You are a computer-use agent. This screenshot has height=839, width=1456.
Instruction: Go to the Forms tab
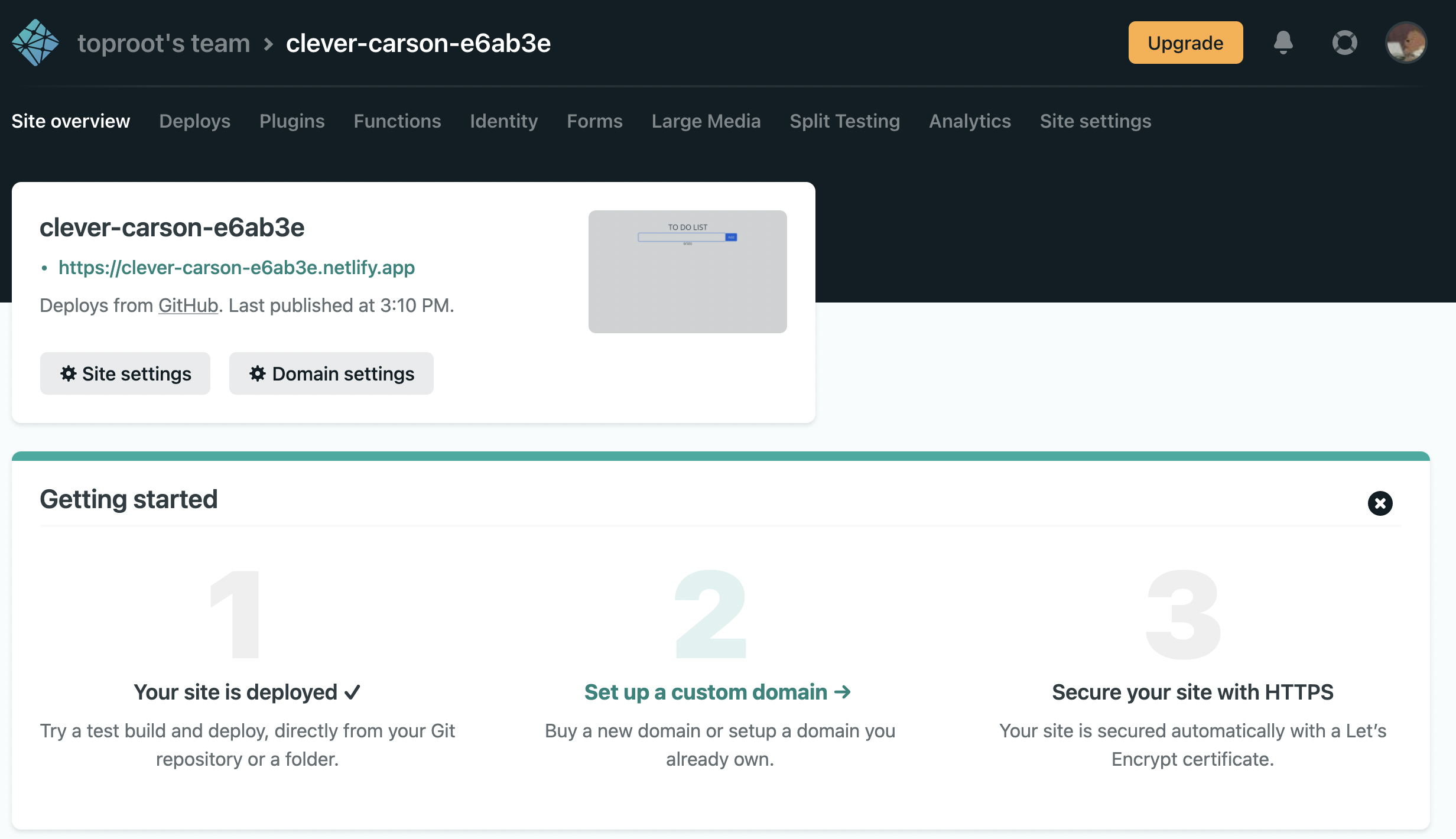594,121
